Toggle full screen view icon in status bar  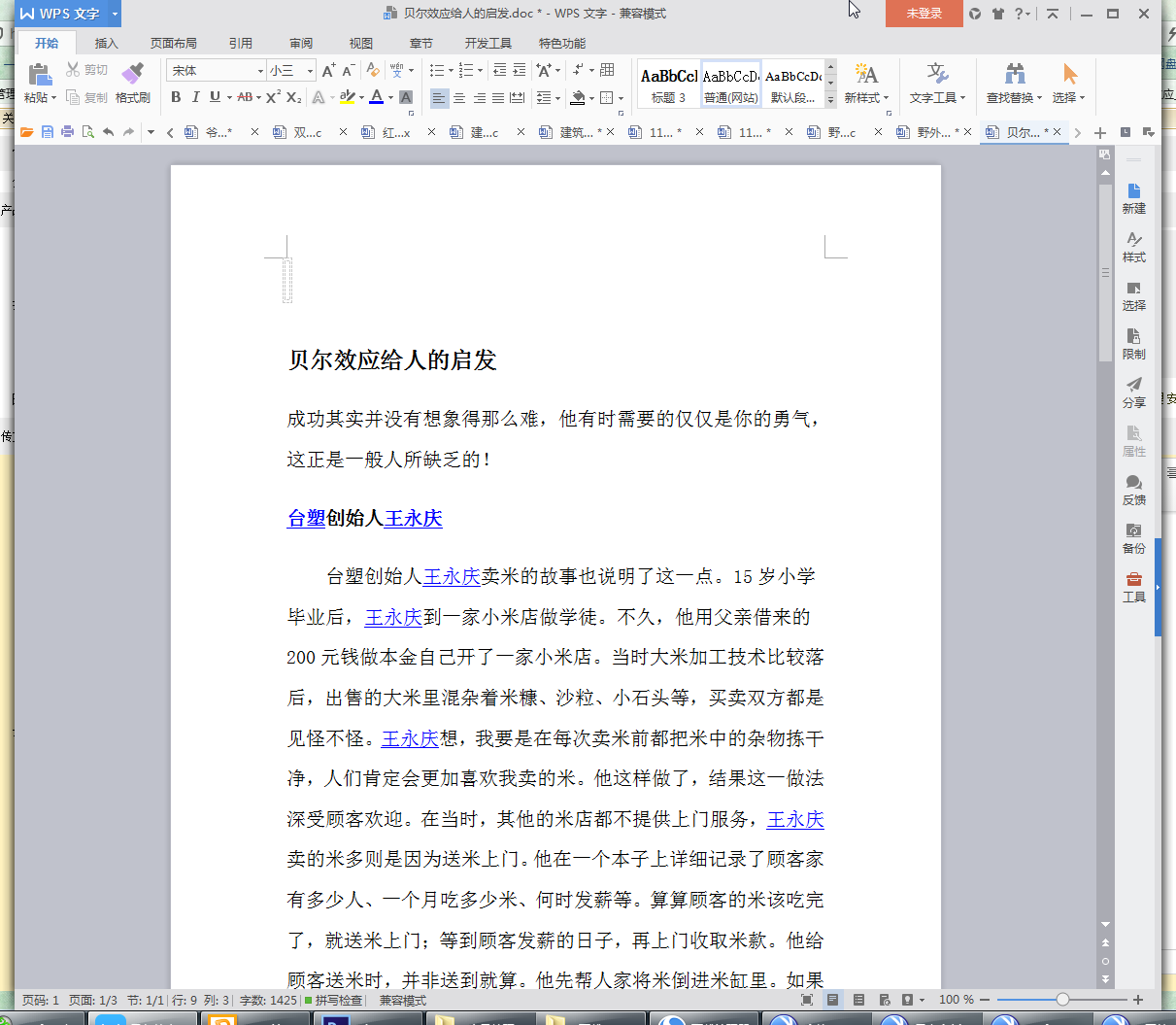click(807, 1000)
